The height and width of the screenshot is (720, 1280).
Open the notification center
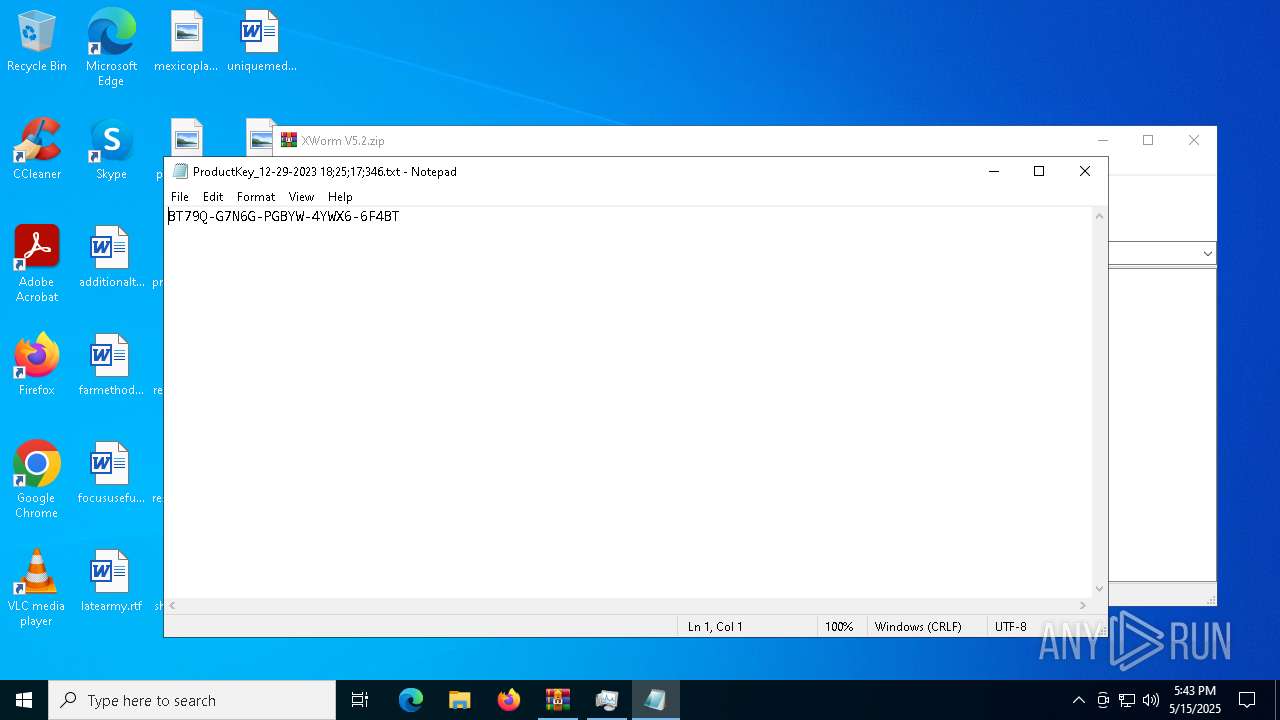tap(1247, 700)
